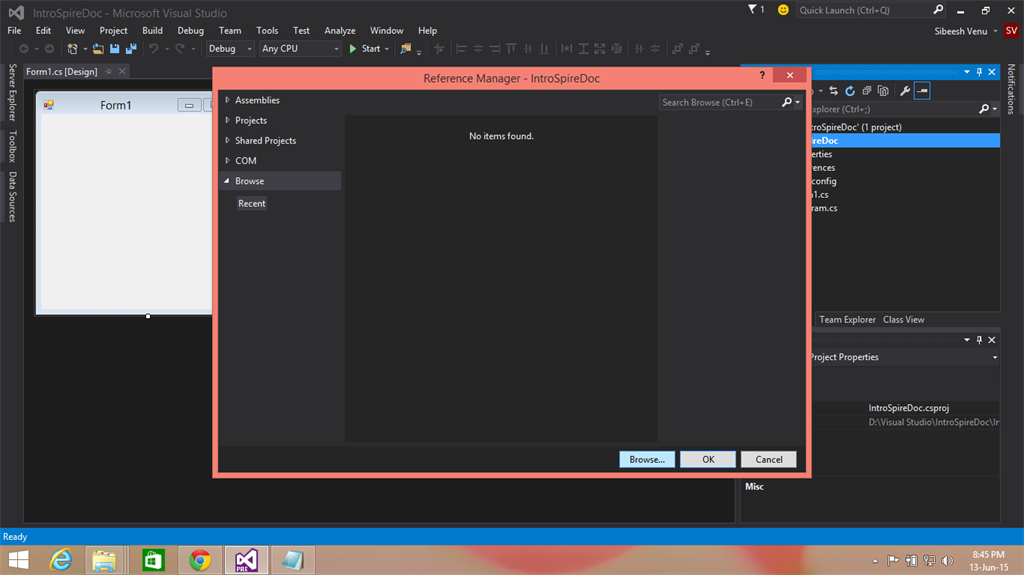Click the Make Same Height icon
Viewport: 1024px width, 575px height.
tap(583, 48)
